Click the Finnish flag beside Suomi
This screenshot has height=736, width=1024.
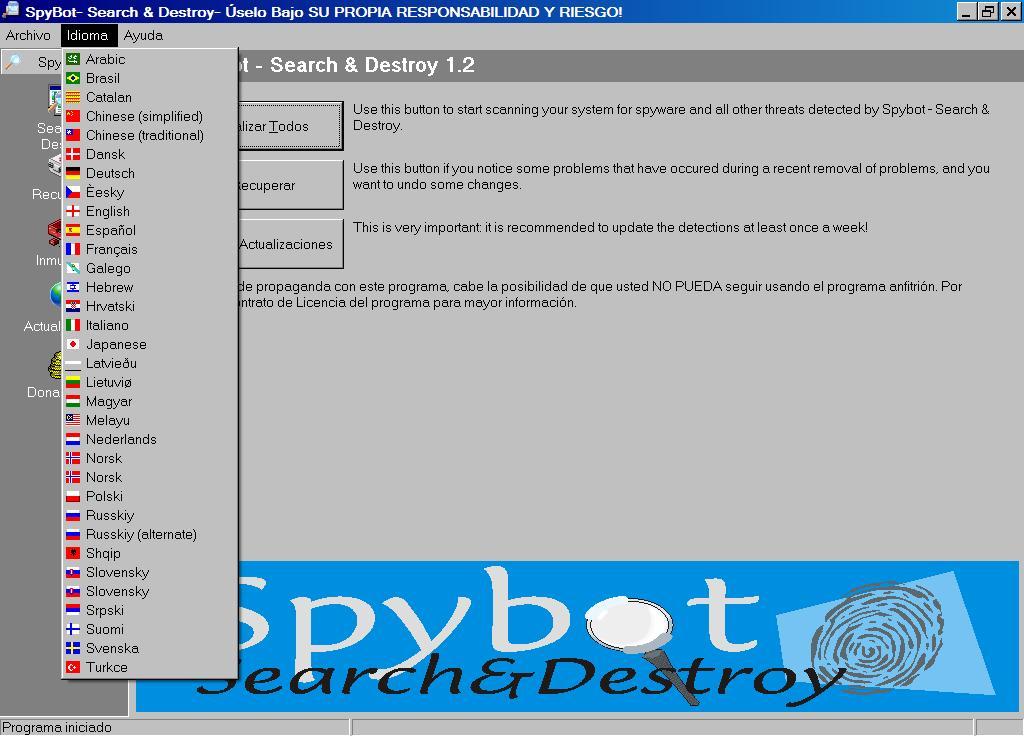[x=73, y=629]
